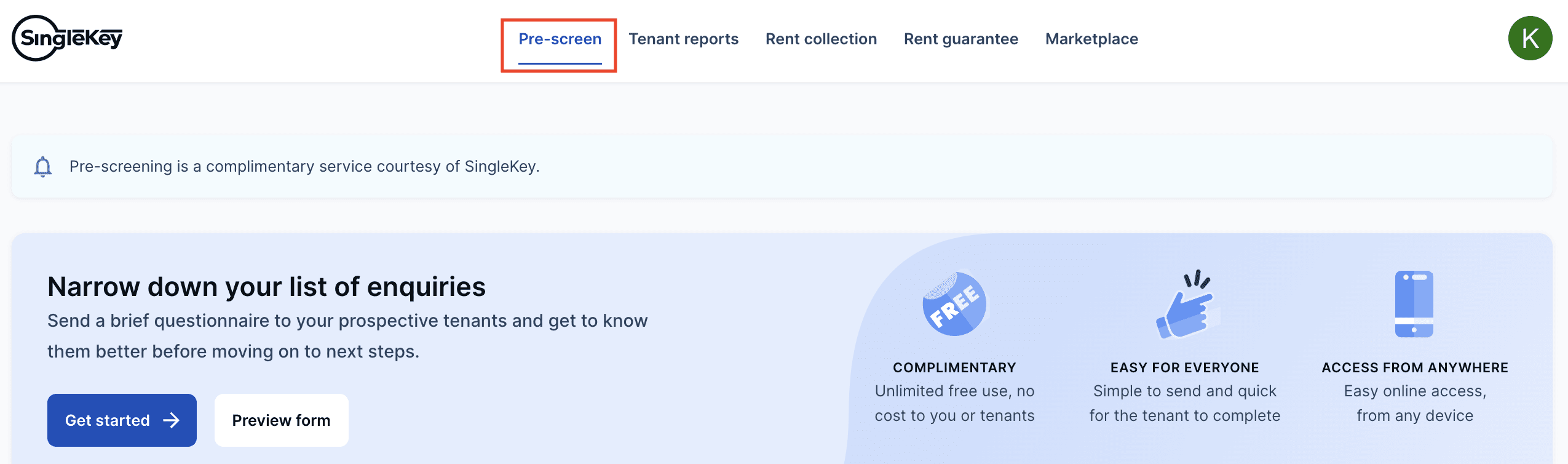Click the Preview form button
1568x464 pixels.
(281, 420)
